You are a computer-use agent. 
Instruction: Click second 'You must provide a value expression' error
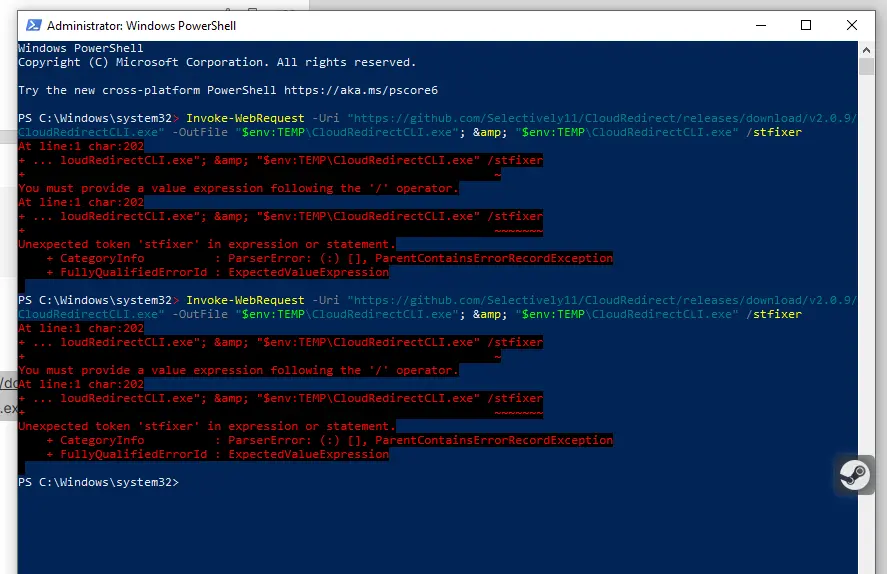[238, 370]
